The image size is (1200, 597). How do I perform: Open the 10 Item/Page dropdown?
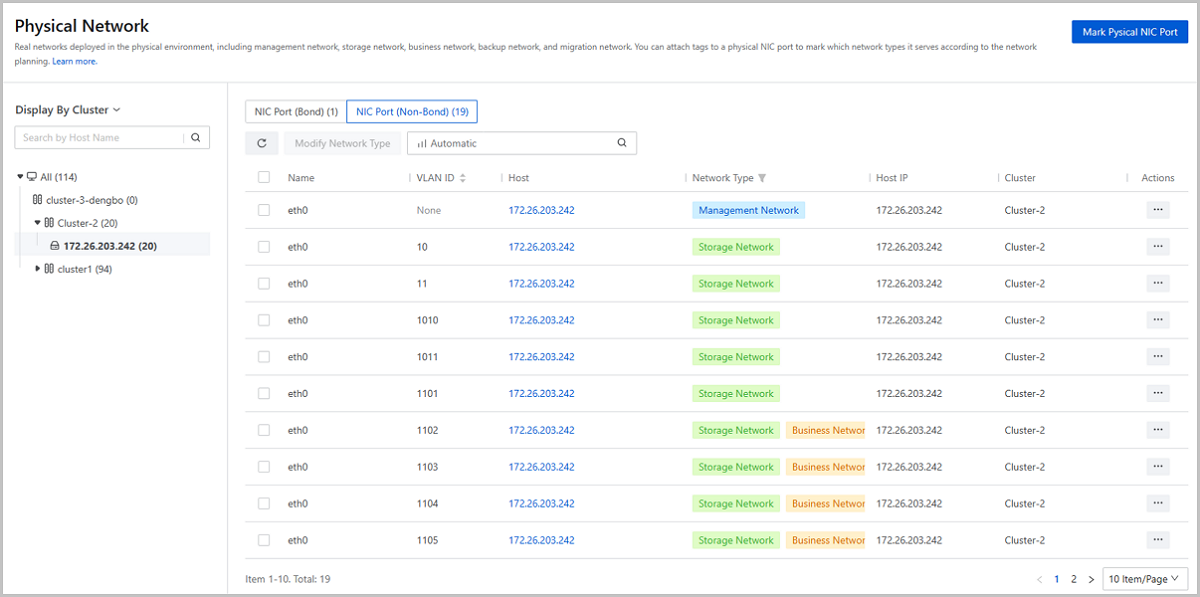coord(1144,579)
